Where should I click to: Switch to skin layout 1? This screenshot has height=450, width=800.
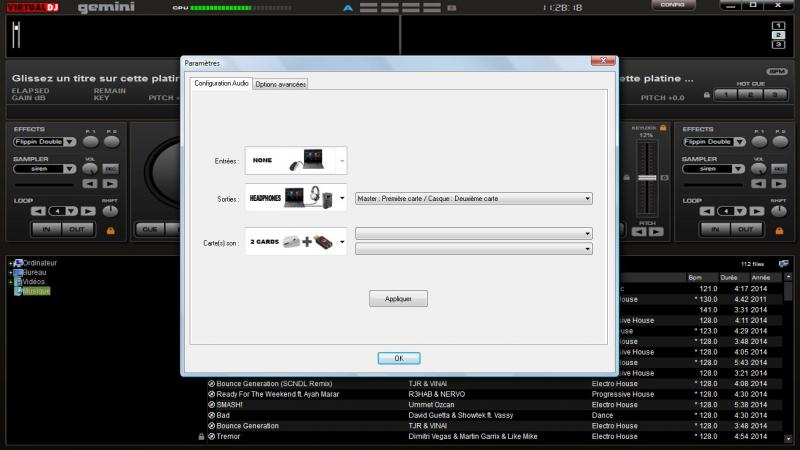[778, 26]
